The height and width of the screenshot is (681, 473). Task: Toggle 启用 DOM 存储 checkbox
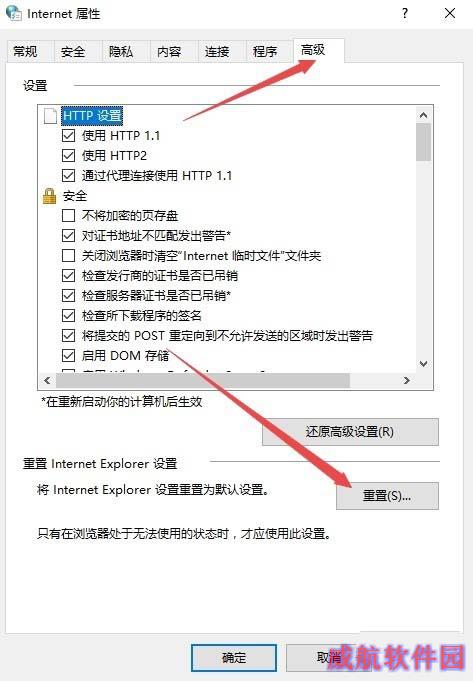pyautogui.click(x=68, y=356)
